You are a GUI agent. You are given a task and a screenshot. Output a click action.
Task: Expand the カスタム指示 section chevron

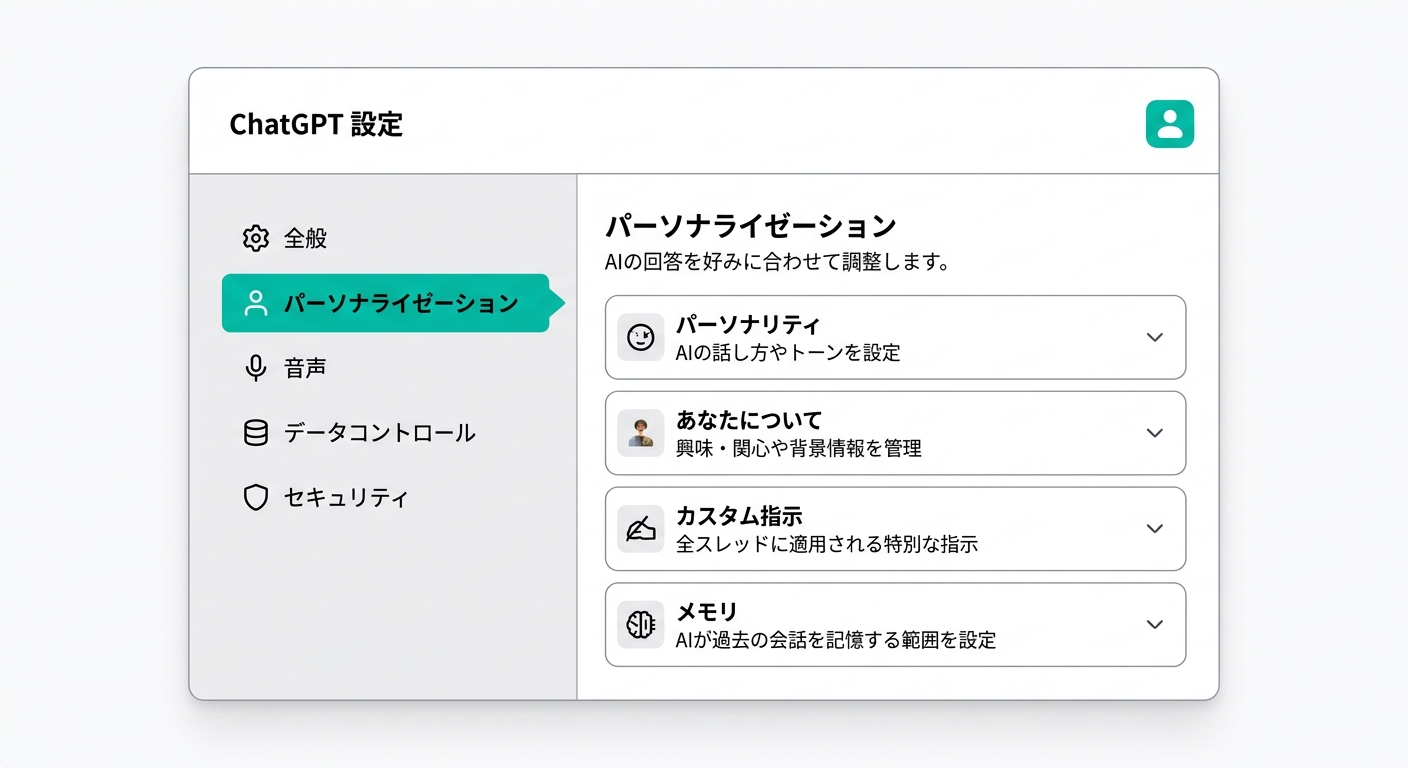click(x=1154, y=528)
